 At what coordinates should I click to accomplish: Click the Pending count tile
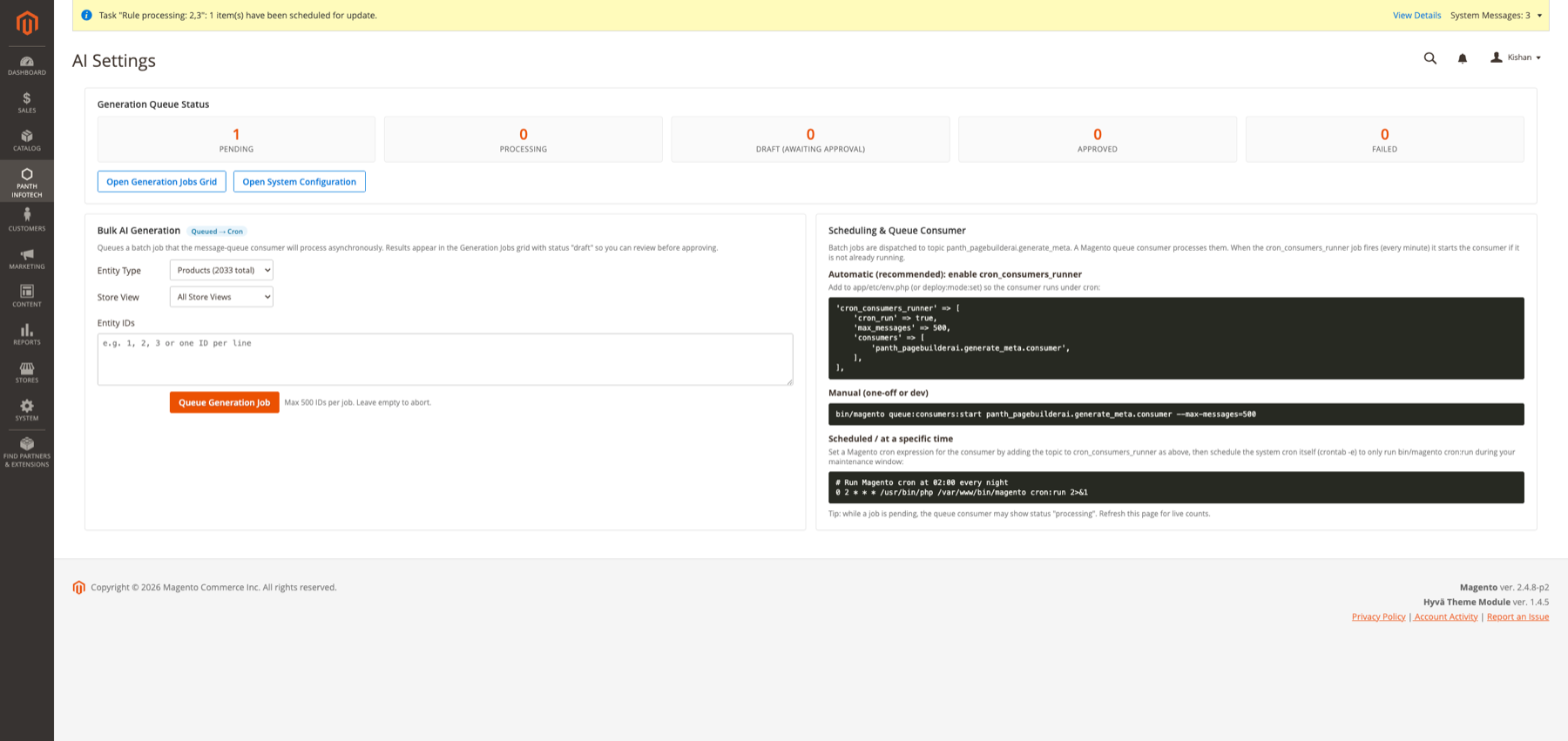(x=236, y=139)
